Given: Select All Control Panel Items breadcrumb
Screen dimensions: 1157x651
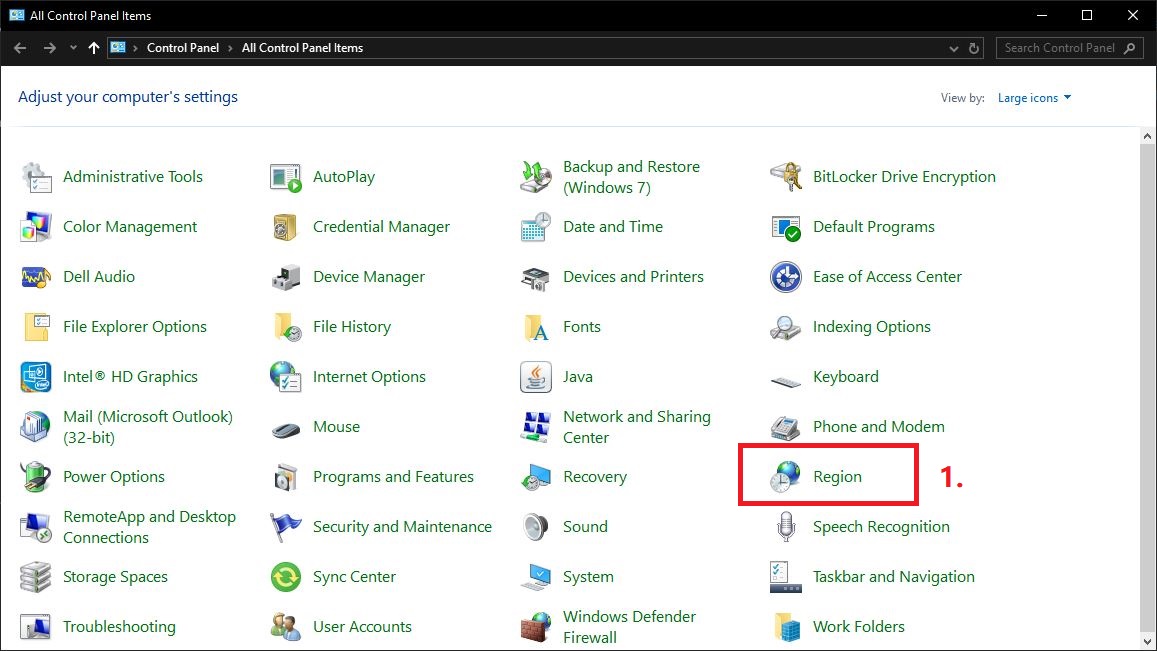Looking at the screenshot, I should click(302, 48).
